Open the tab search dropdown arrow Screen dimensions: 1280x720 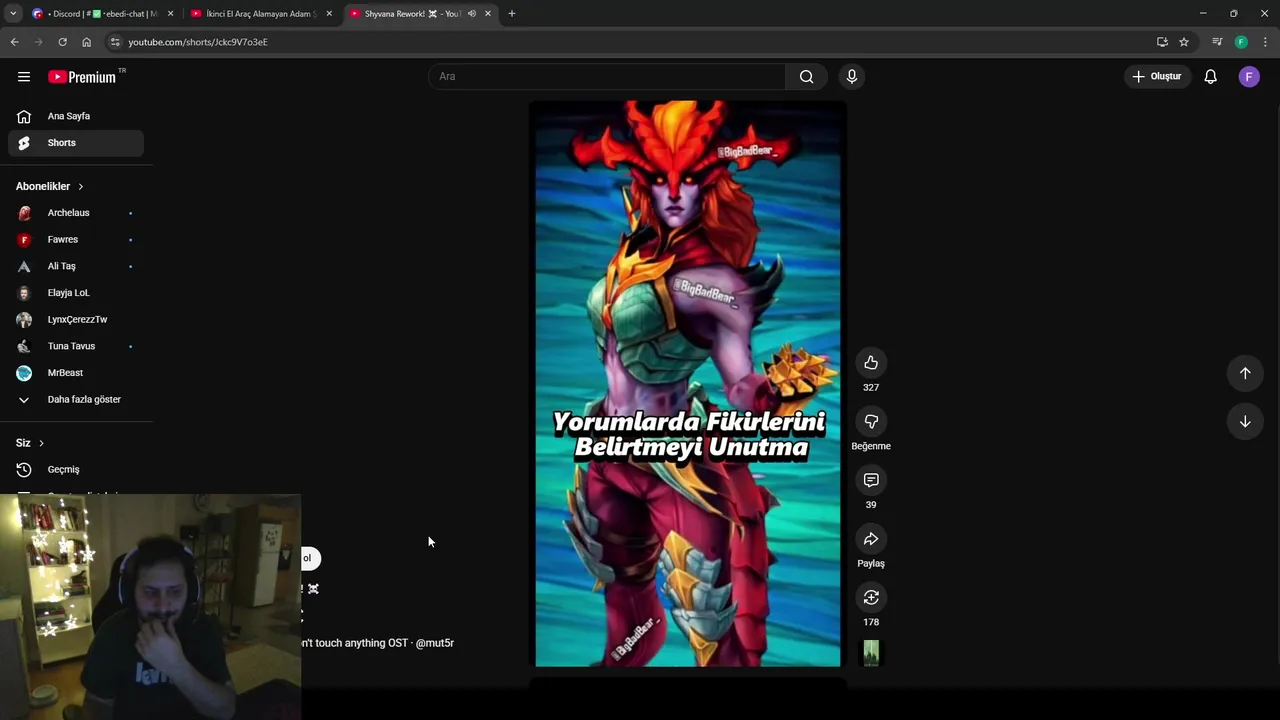[12, 14]
